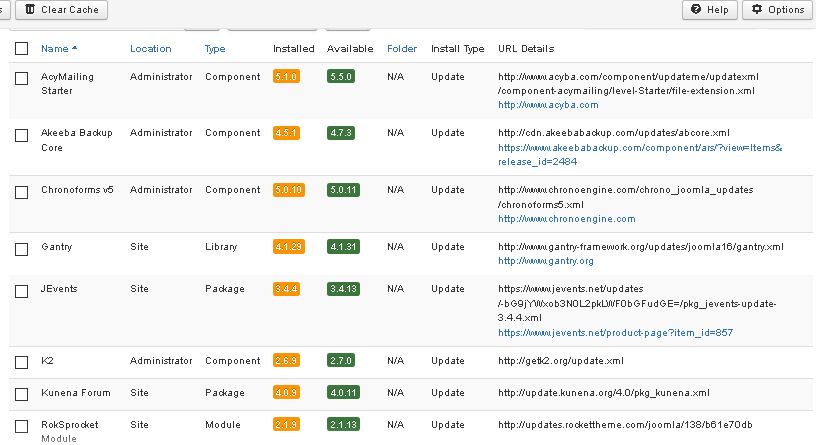Click available version badge 2.7.0
816x445 pixels.
point(341,360)
